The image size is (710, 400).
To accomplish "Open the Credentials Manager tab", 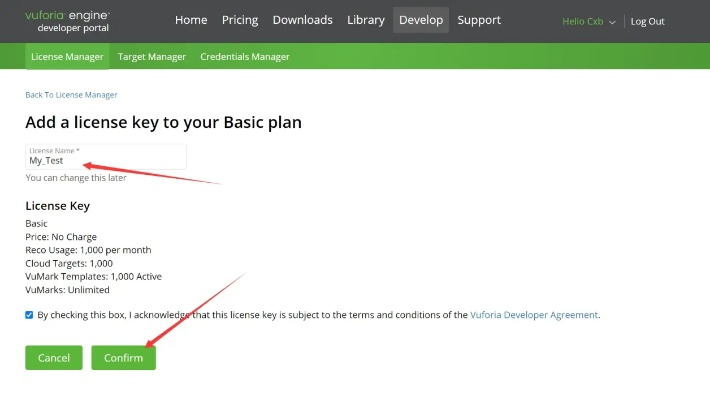I will 245,57.
